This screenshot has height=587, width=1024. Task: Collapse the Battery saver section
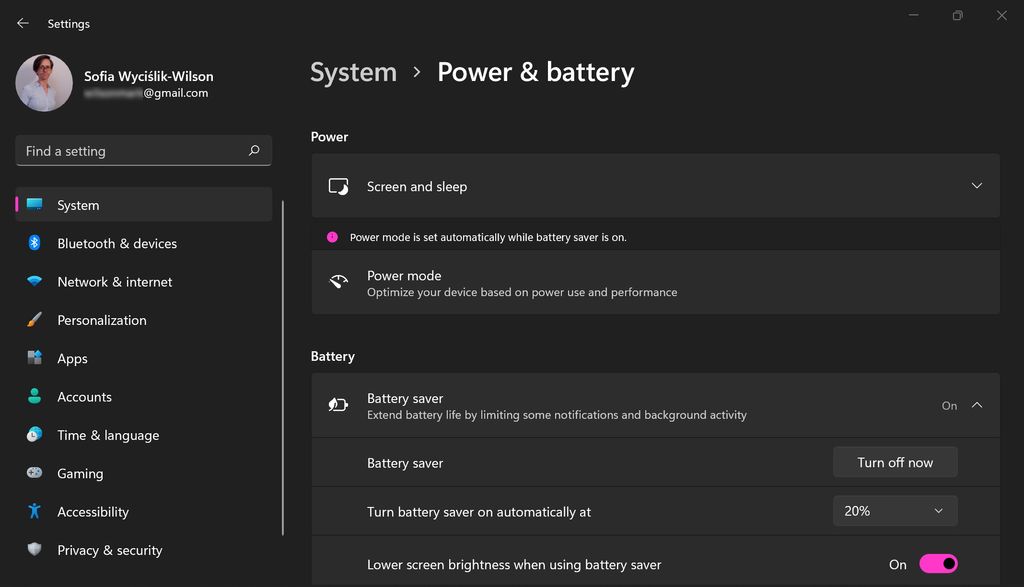coord(977,405)
